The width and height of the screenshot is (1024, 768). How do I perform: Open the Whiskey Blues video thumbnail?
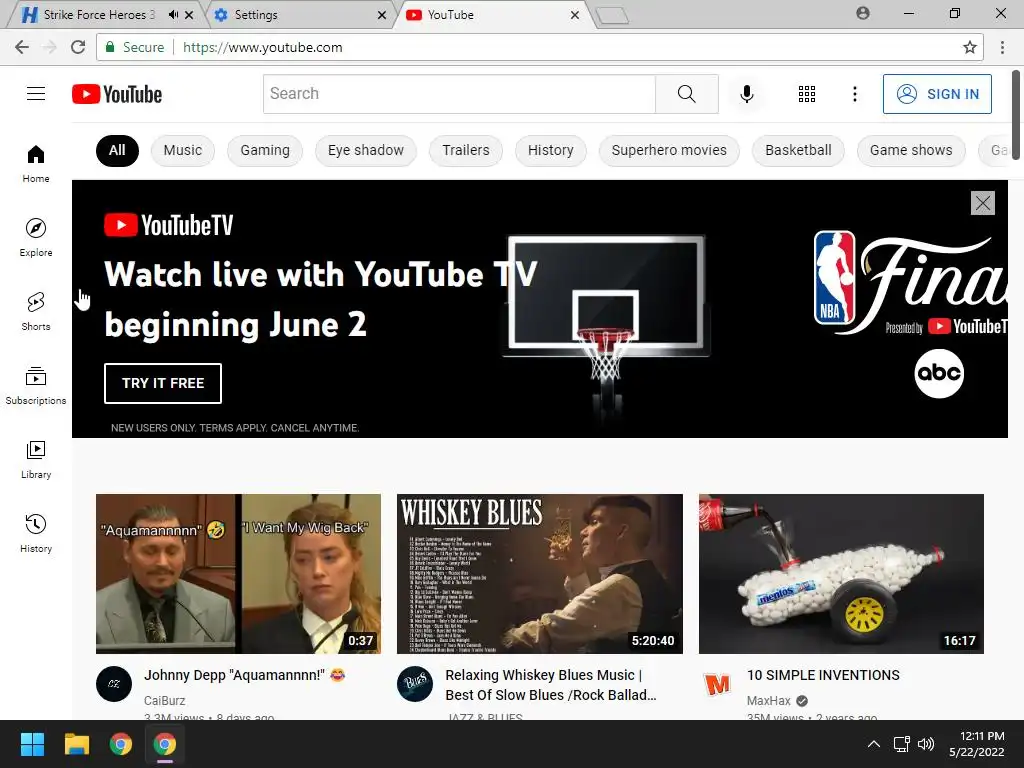(x=539, y=573)
